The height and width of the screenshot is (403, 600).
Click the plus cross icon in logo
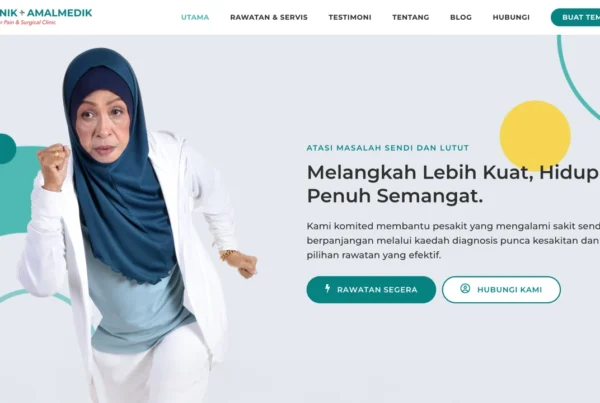22,13
